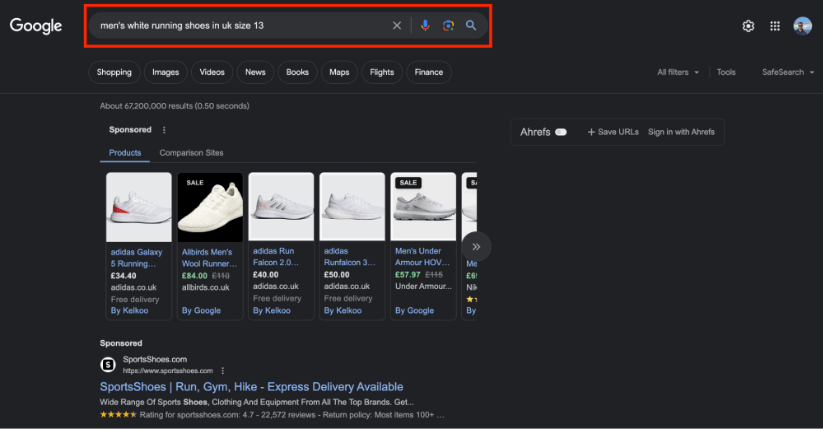The height and width of the screenshot is (429, 823).
Task: Click Save URLs in Ahrefs bar
Action: click(613, 132)
